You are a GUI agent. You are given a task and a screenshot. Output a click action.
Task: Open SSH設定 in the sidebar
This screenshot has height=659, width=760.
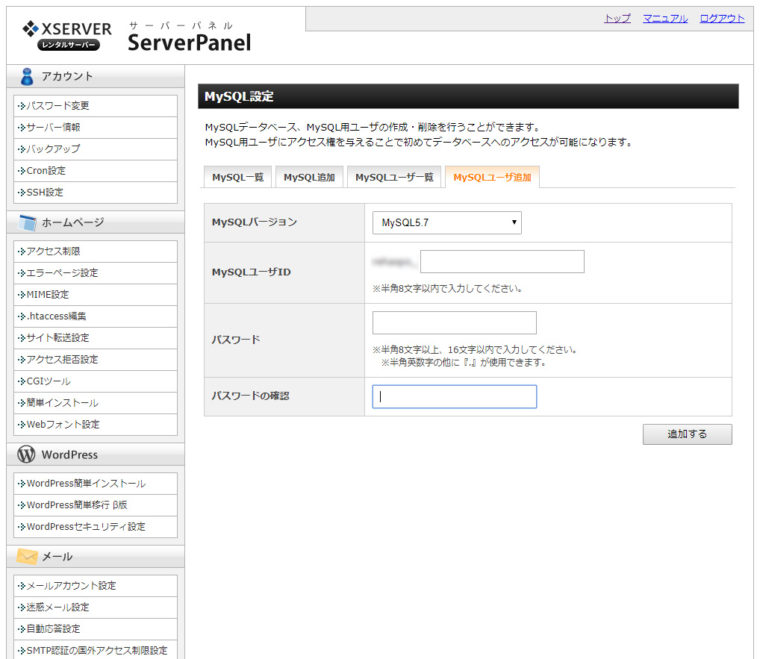click(95, 192)
